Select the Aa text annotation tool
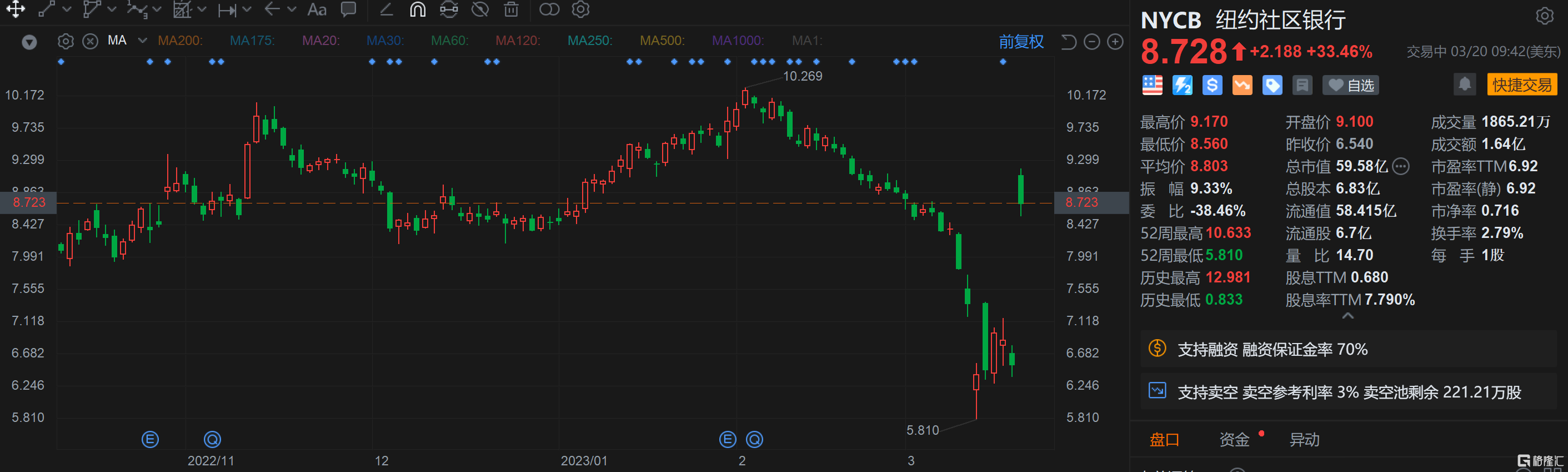The image size is (1568, 472). pos(317,9)
